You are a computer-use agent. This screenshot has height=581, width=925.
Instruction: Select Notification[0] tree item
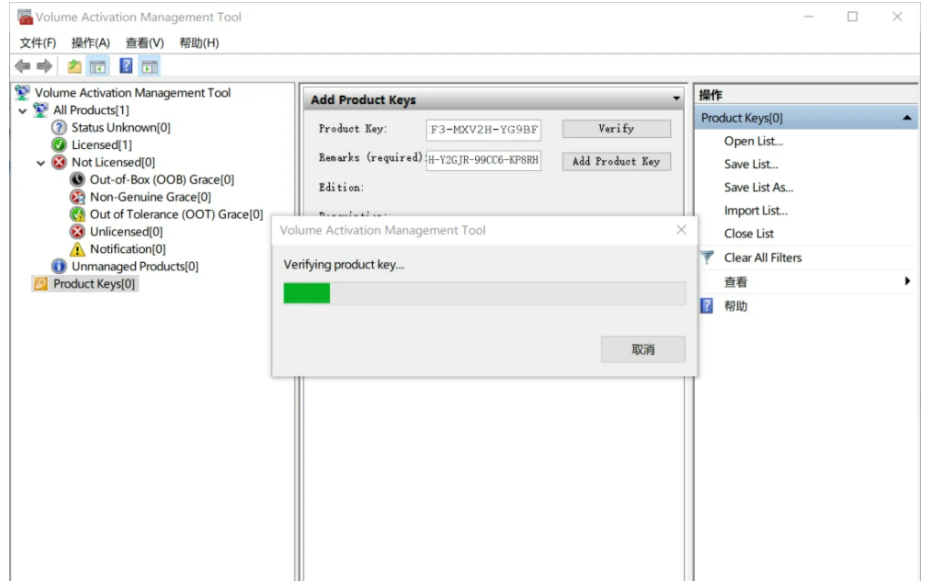127,249
